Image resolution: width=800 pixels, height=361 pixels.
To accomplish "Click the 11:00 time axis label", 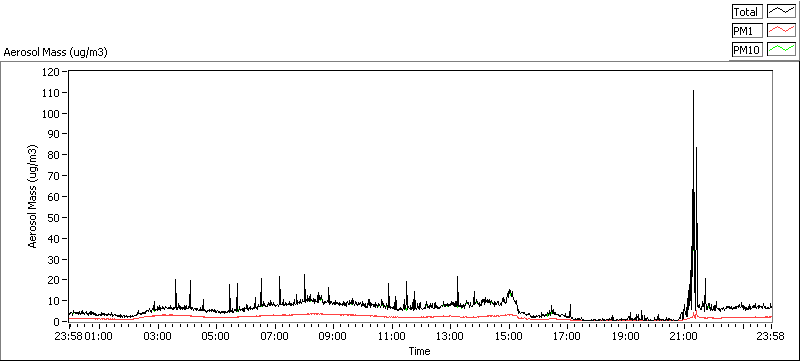I will tap(391, 336).
